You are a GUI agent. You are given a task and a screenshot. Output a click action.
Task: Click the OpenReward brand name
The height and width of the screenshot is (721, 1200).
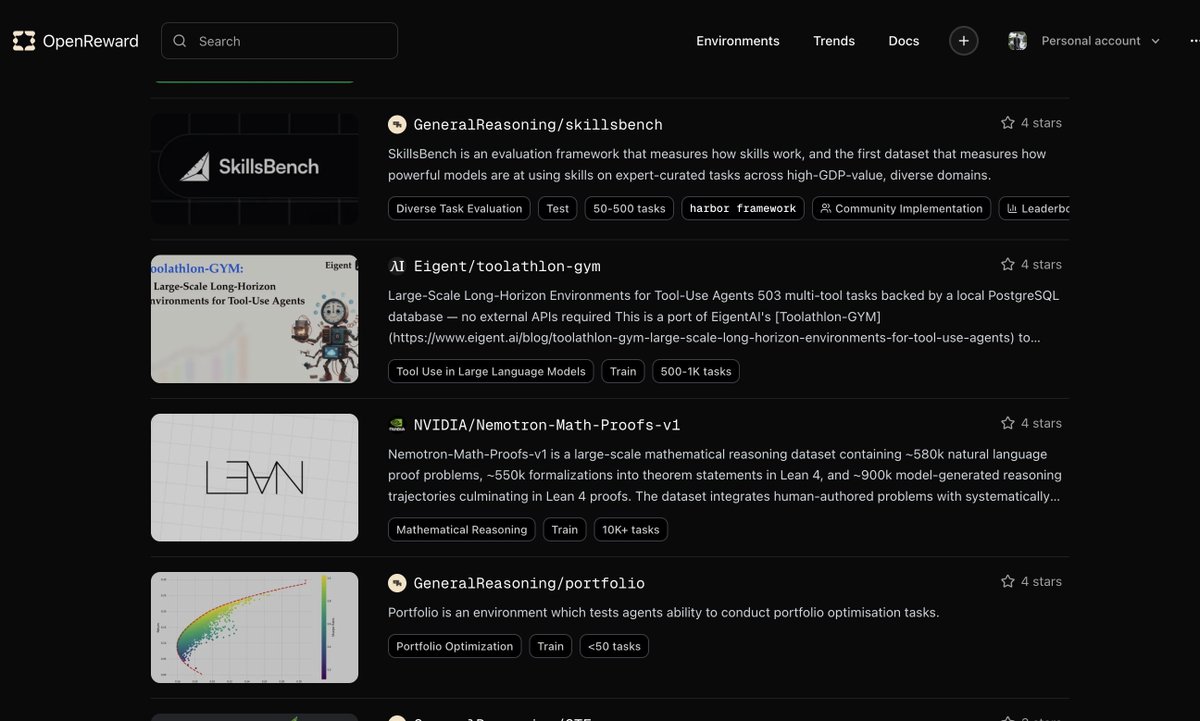point(90,41)
